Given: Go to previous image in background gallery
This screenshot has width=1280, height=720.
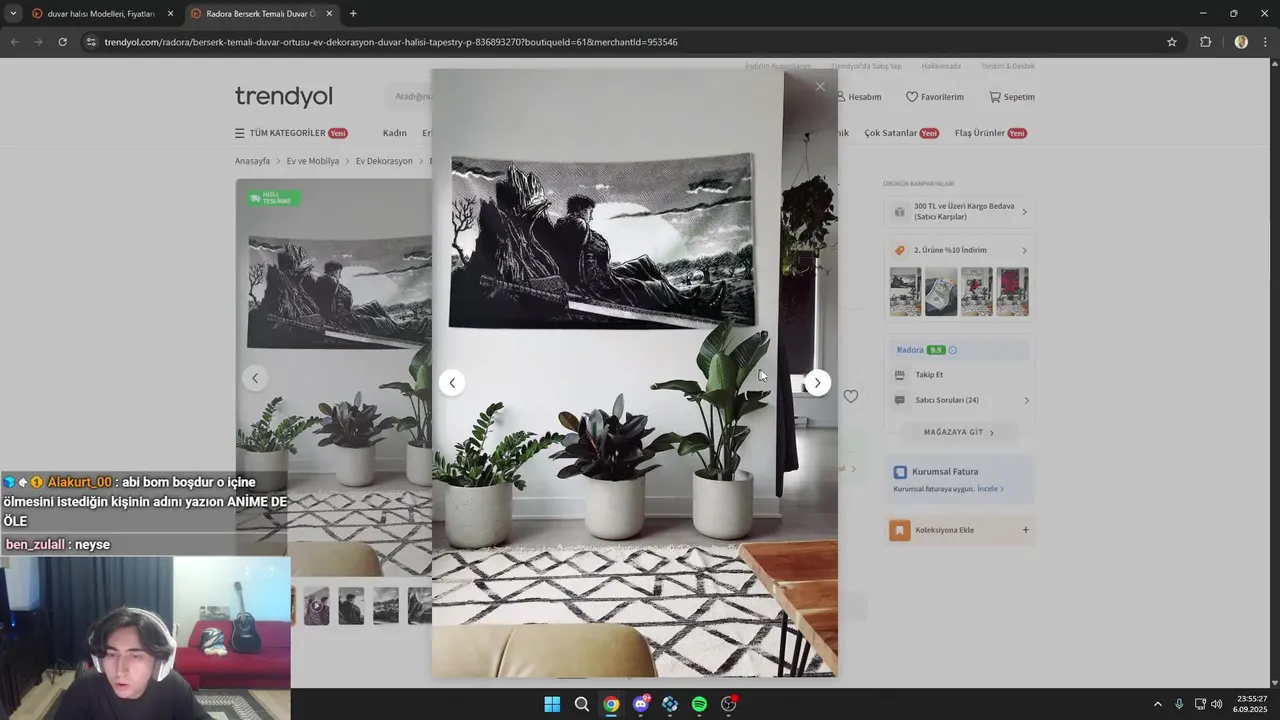Looking at the screenshot, I should tap(255, 378).
